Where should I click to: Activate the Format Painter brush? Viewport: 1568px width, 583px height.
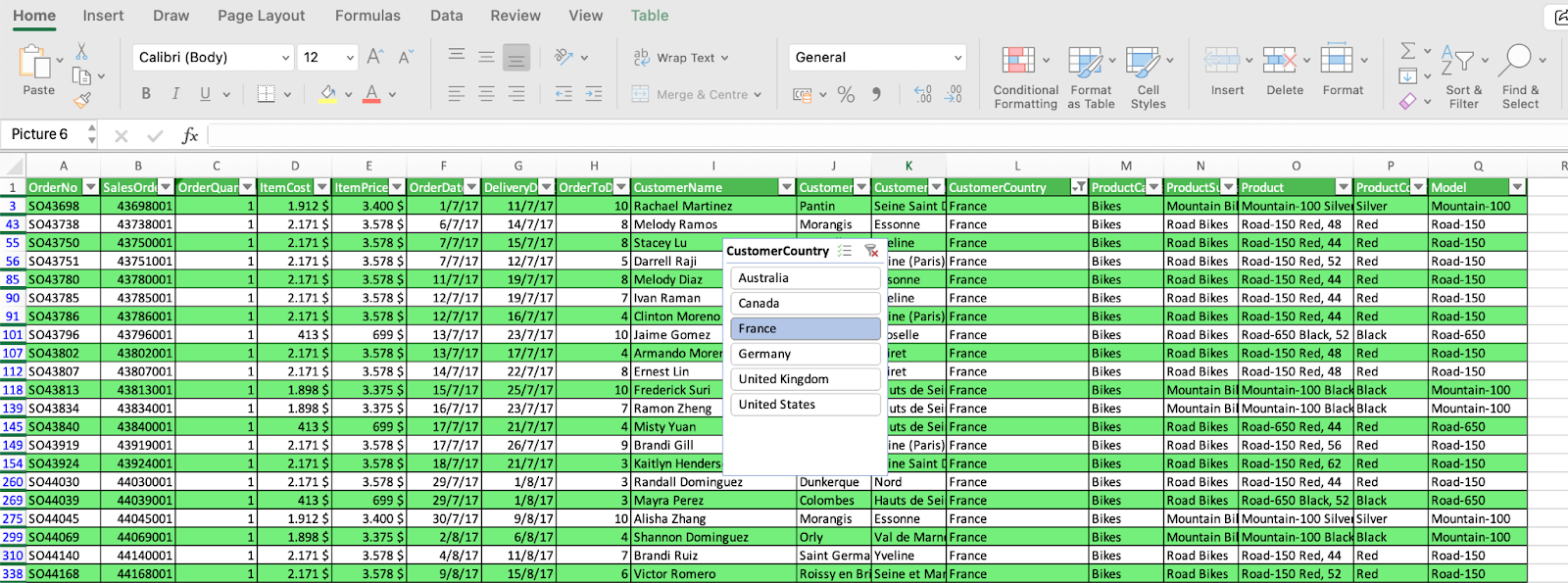pyautogui.click(x=82, y=99)
